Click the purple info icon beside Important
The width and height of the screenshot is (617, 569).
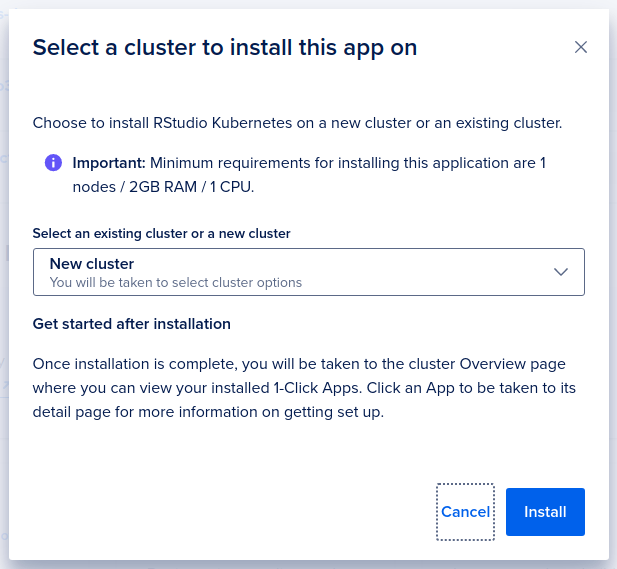coord(54,163)
